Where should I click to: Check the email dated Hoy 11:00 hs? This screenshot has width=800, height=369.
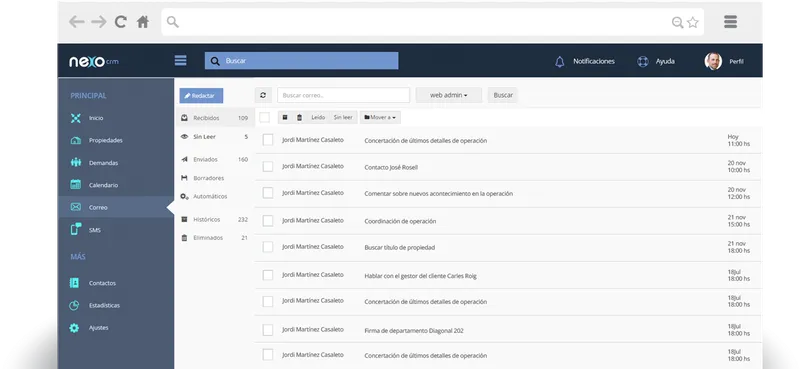(268, 140)
